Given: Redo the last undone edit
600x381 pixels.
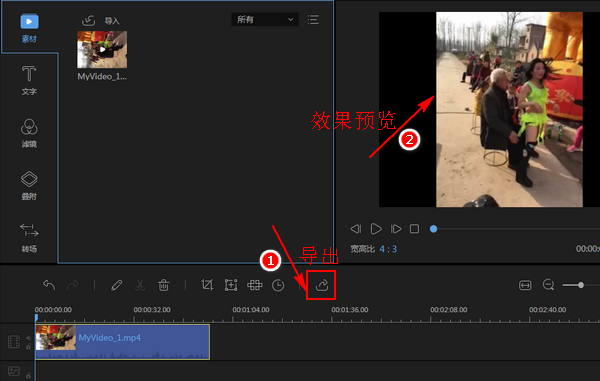Looking at the screenshot, I should pyautogui.click(x=72, y=285).
